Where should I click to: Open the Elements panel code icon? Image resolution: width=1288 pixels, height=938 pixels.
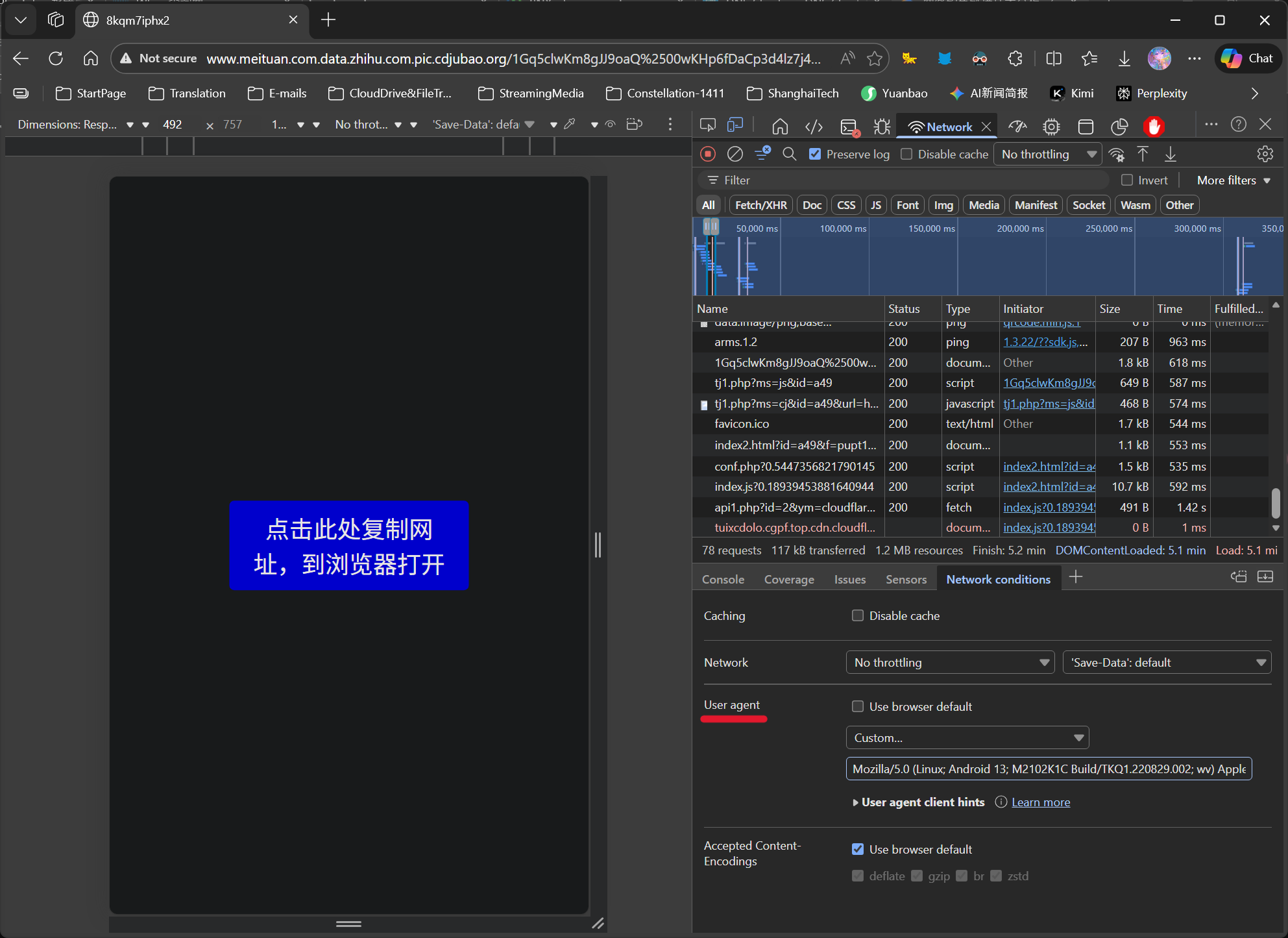click(814, 127)
